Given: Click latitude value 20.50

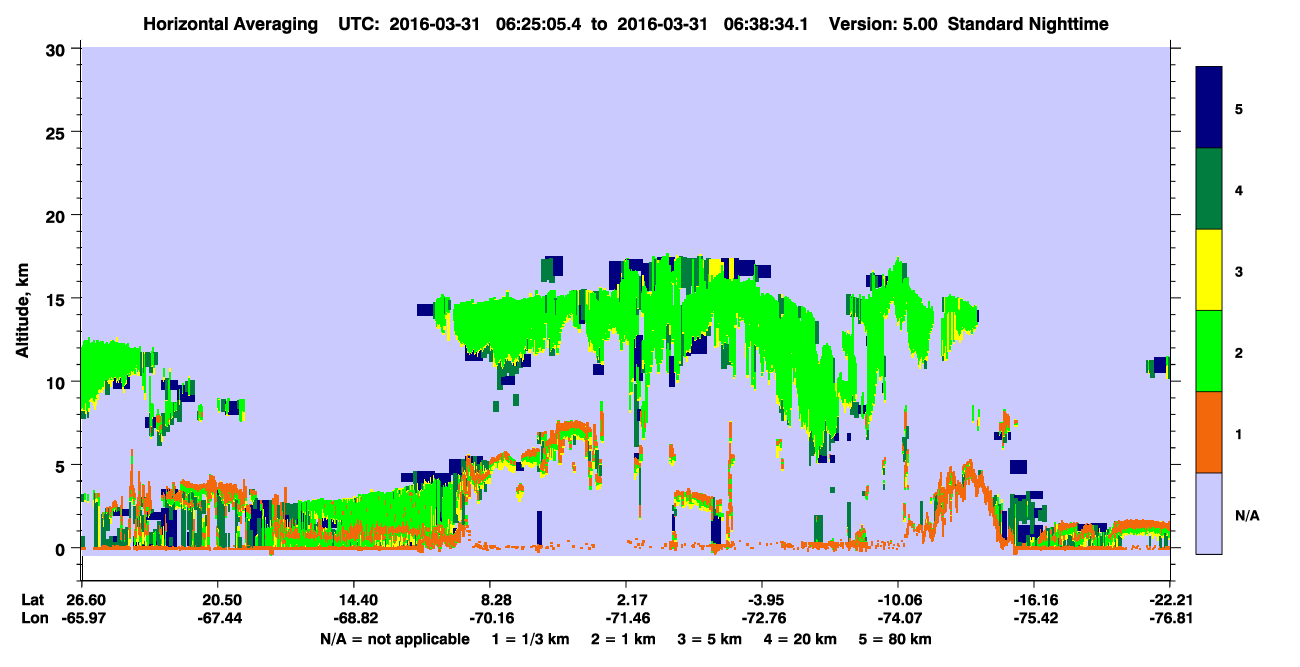Looking at the screenshot, I should [x=217, y=600].
